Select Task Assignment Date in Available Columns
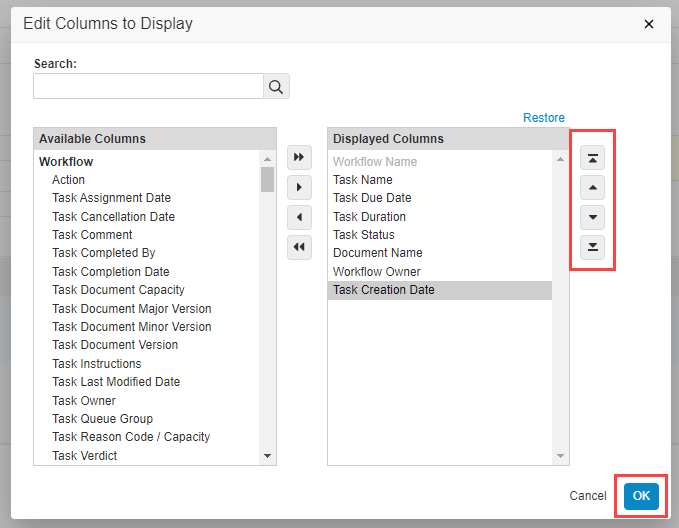 [111, 198]
